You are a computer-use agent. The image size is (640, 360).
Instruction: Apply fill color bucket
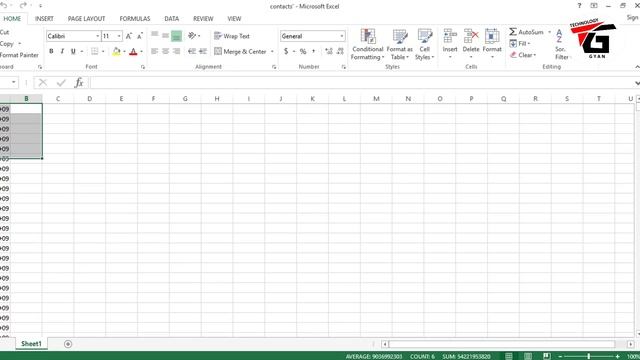coord(116,51)
